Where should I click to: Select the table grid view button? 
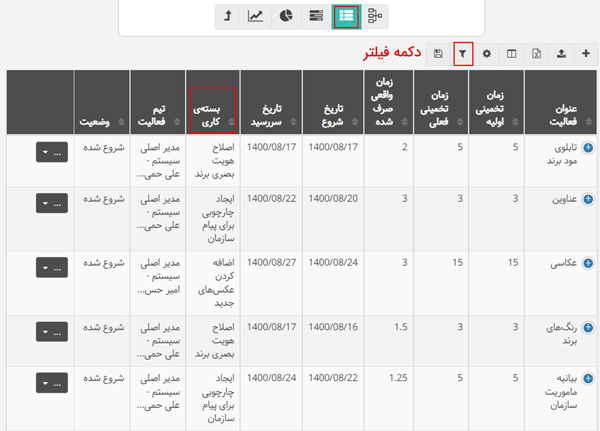pos(345,16)
